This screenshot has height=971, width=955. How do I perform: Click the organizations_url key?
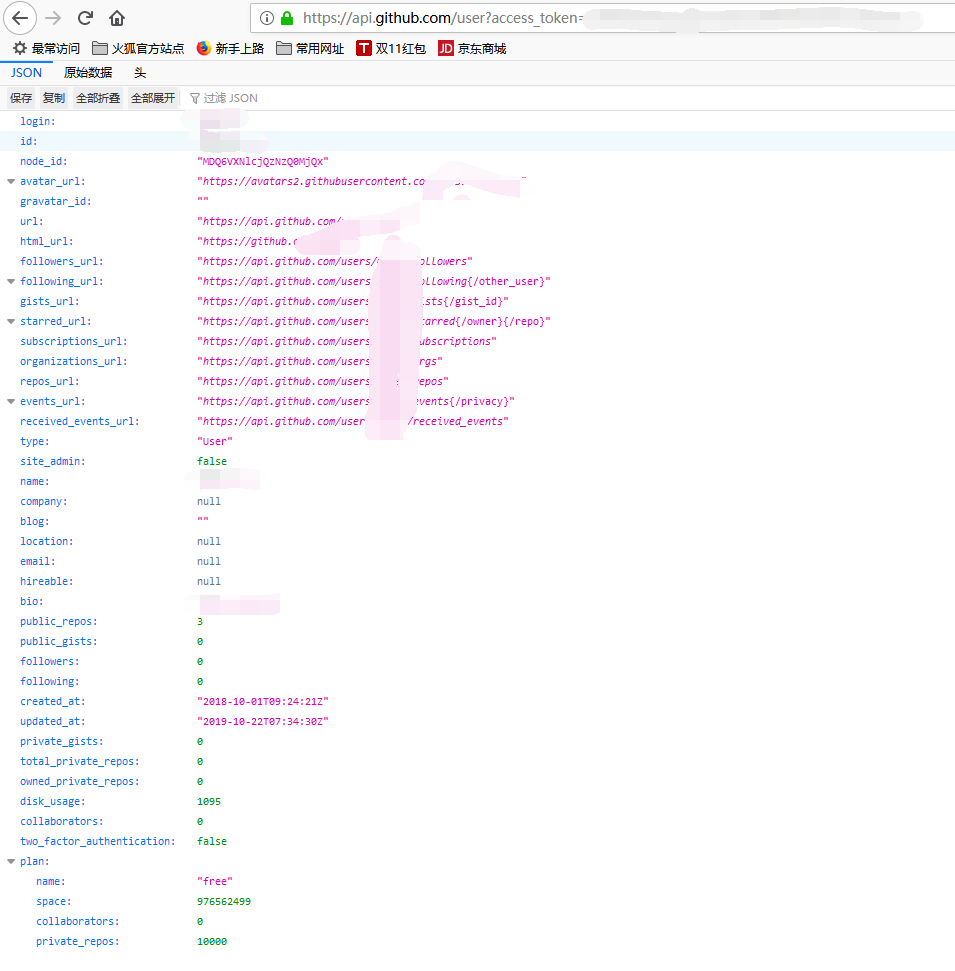(x=73, y=361)
